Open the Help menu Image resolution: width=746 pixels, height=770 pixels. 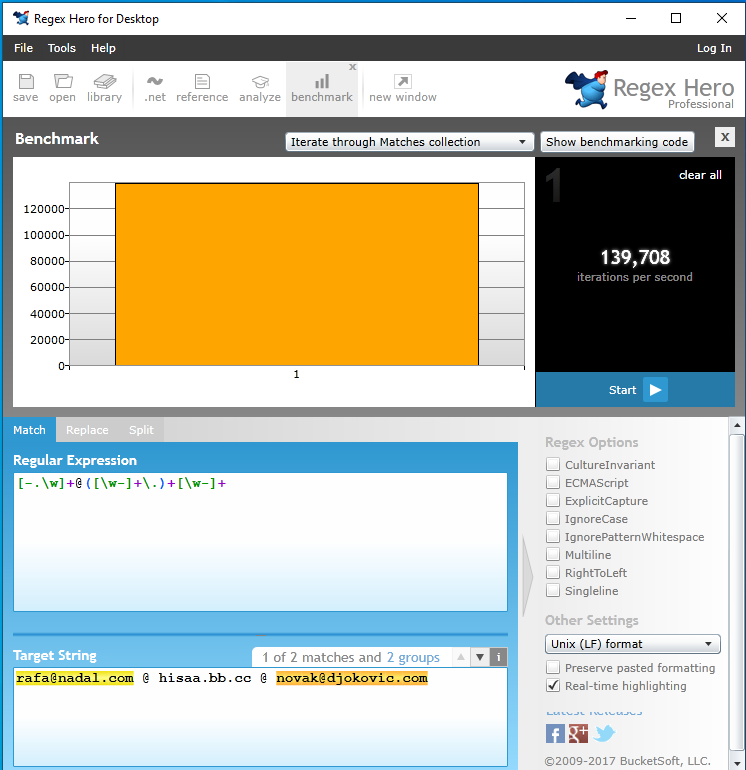[103, 48]
